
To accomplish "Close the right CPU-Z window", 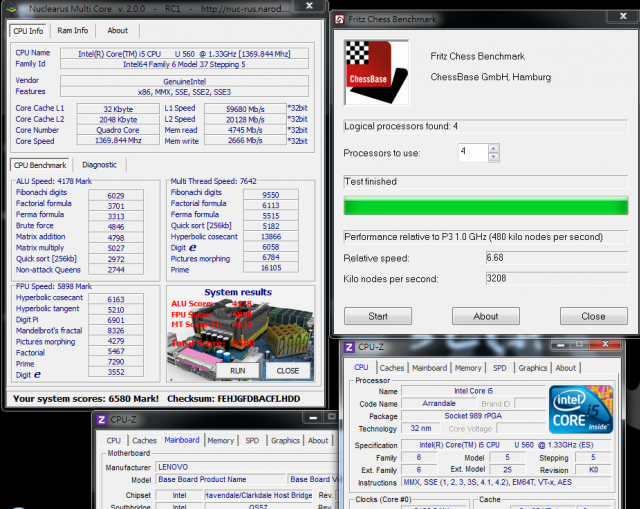I will click(605, 345).
